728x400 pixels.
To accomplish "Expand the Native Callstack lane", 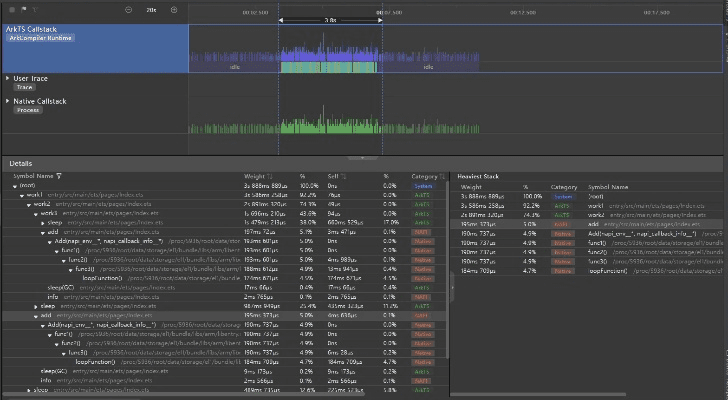I will [7, 100].
